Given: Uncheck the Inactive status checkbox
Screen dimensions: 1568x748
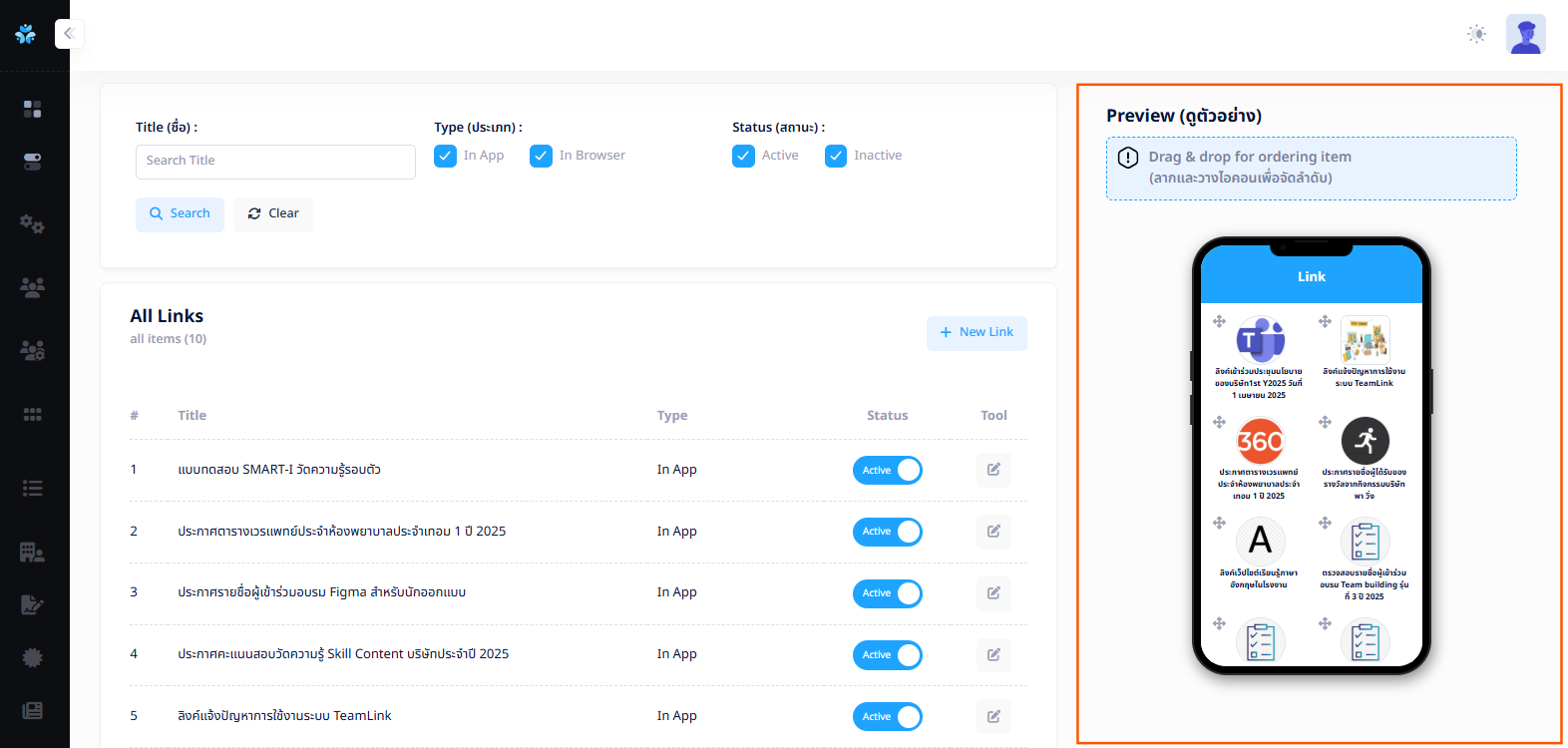Looking at the screenshot, I should click(836, 157).
